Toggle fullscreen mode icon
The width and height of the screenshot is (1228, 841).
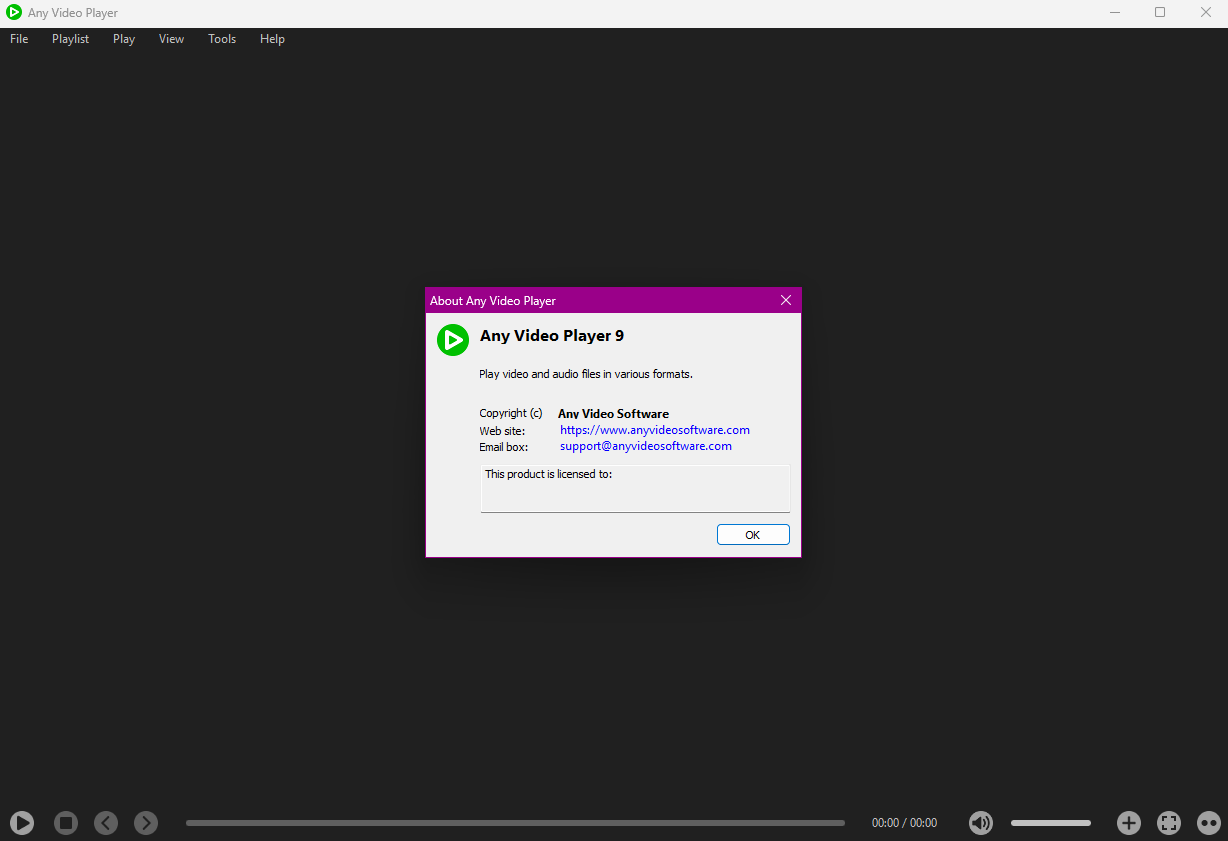point(1169,823)
